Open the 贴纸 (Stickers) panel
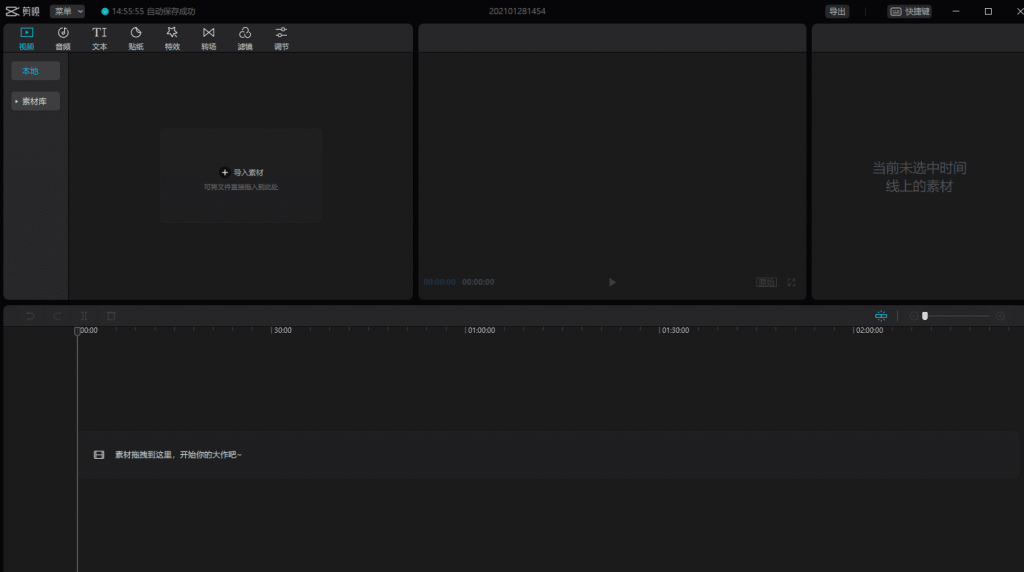The width and height of the screenshot is (1024, 572). click(136, 38)
